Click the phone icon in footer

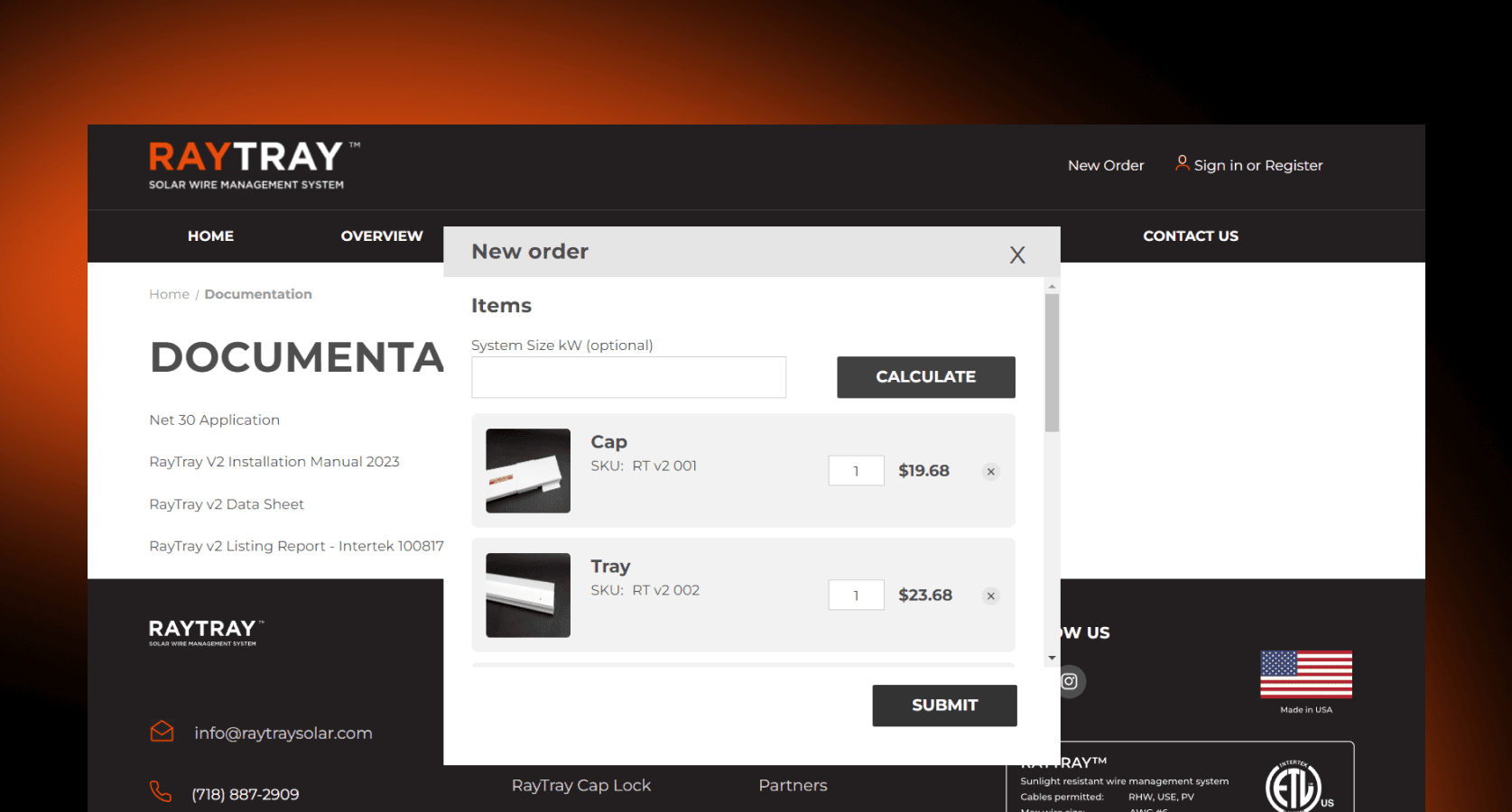tap(161, 791)
